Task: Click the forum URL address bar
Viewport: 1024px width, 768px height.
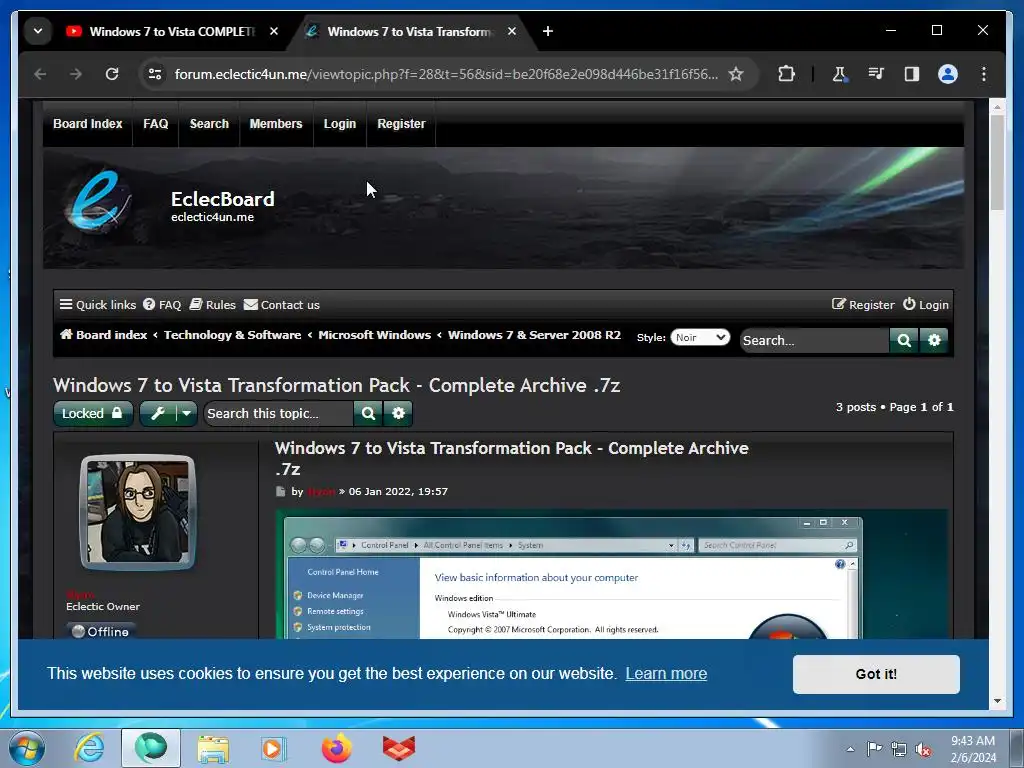Action: click(x=446, y=74)
